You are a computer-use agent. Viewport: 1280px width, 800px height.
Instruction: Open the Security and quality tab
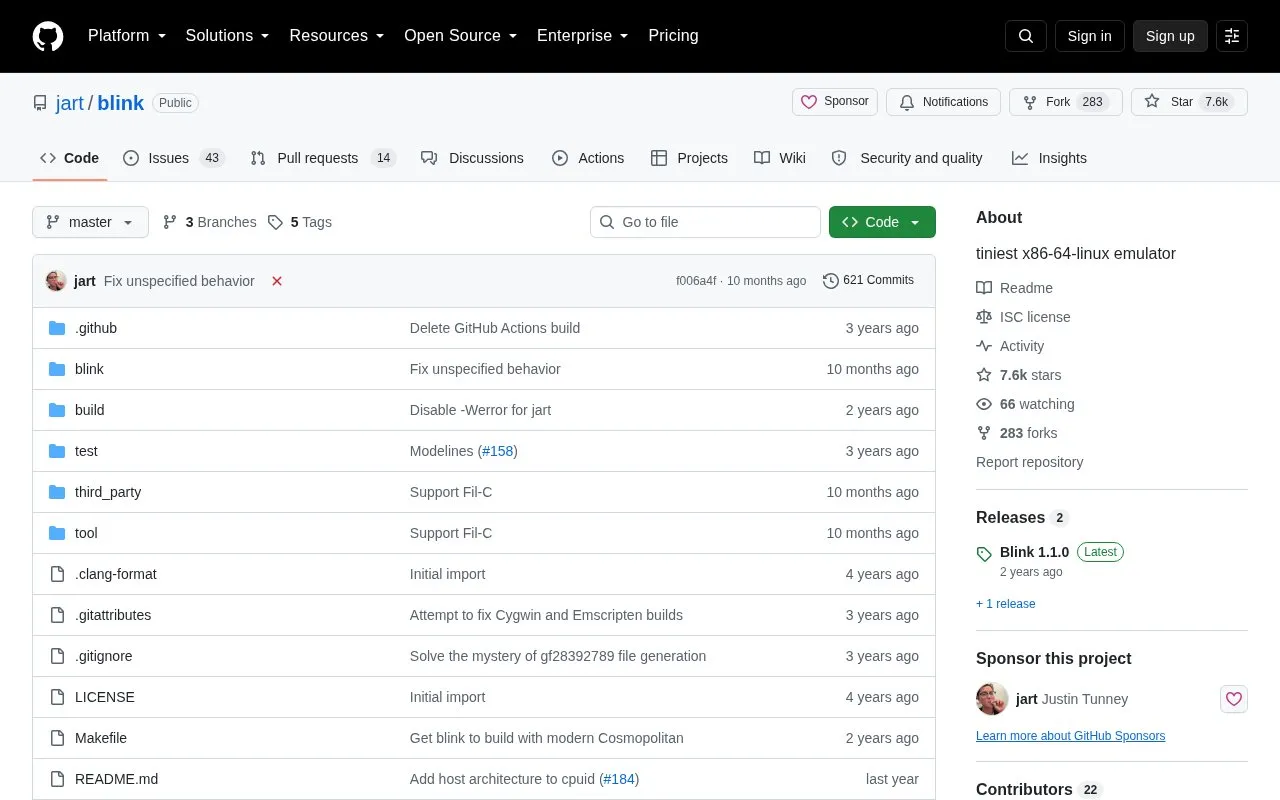[x=907, y=158]
